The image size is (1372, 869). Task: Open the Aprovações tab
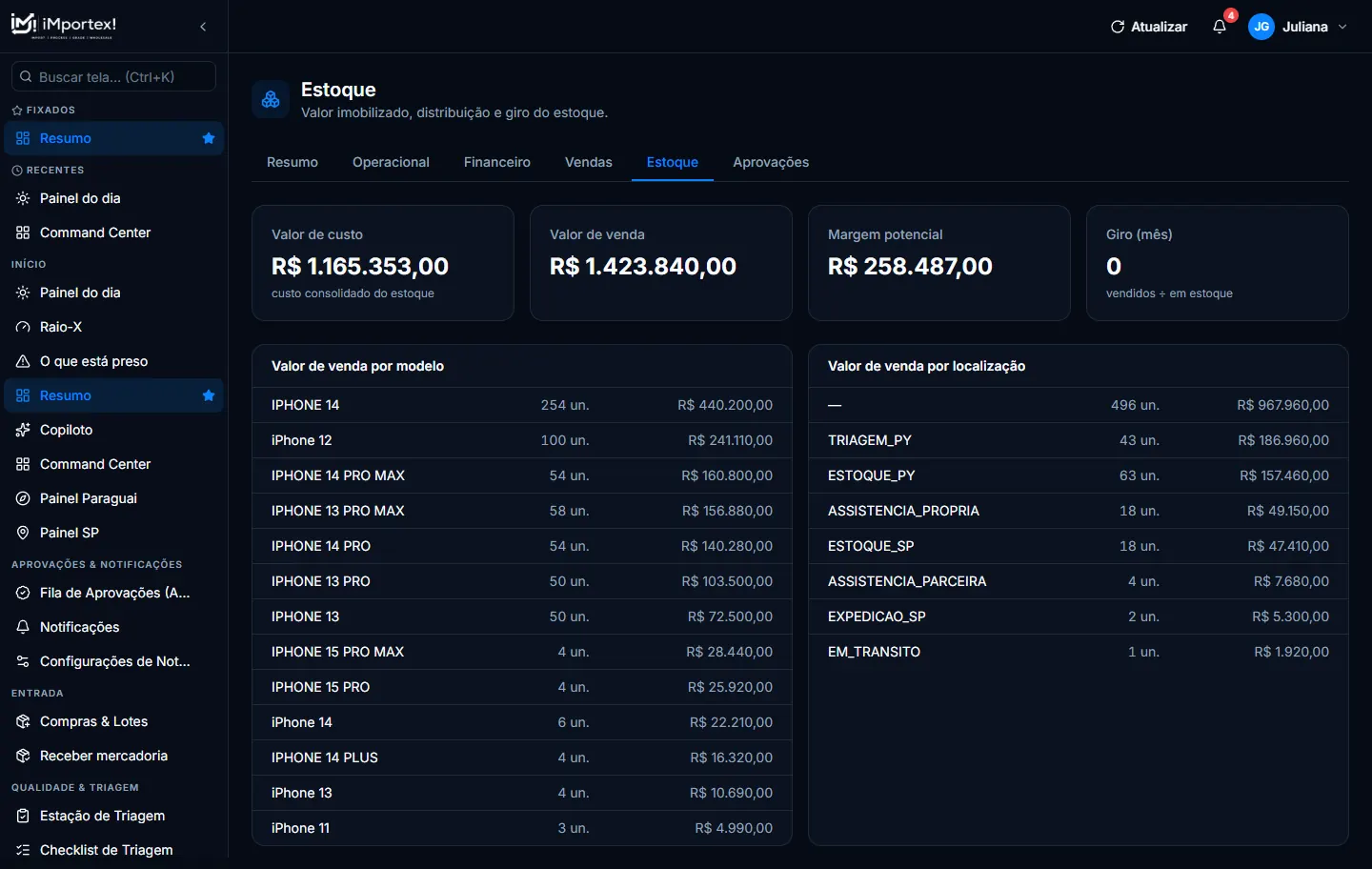click(771, 162)
